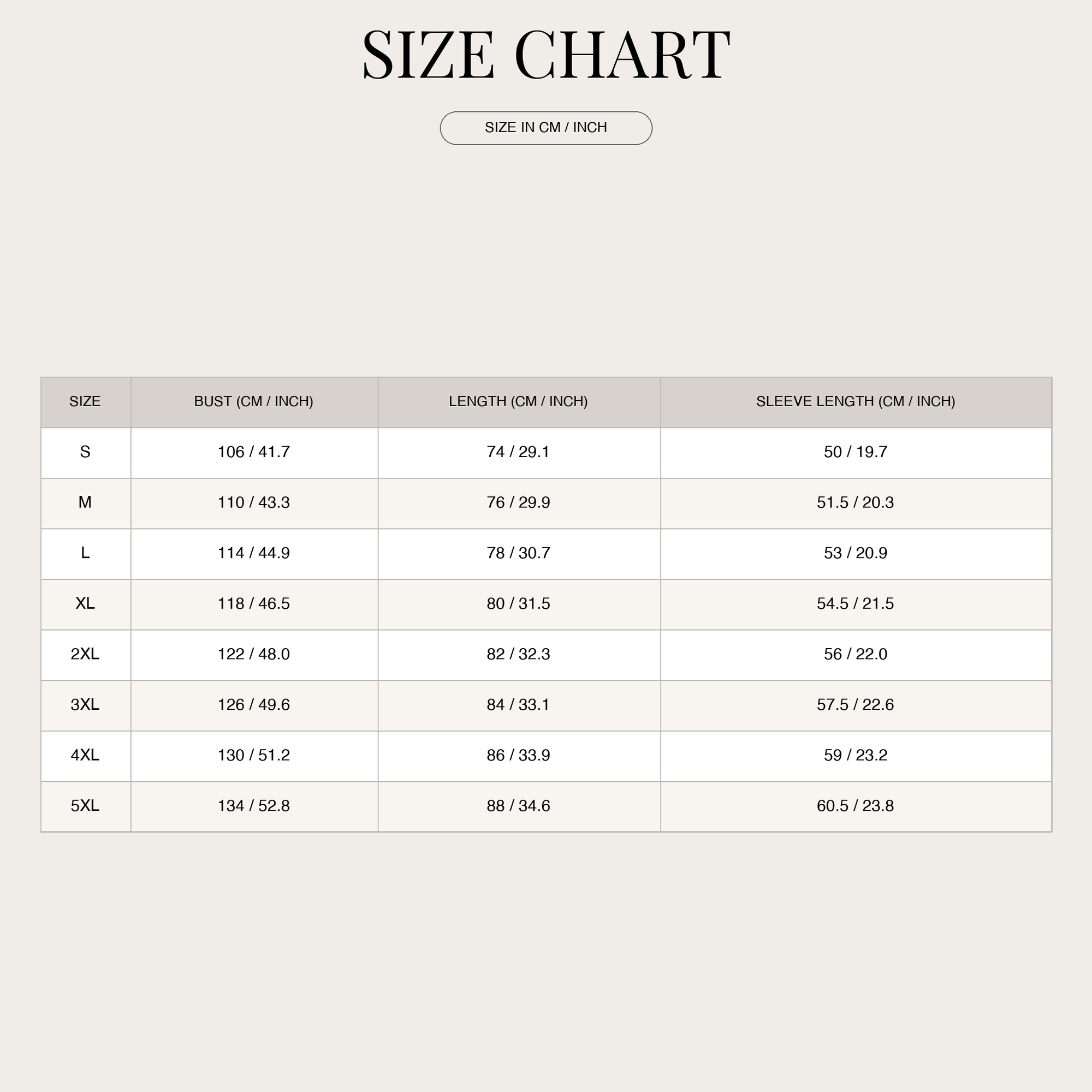
Task: Click the 2XL size cell
Action: [x=85, y=654]
